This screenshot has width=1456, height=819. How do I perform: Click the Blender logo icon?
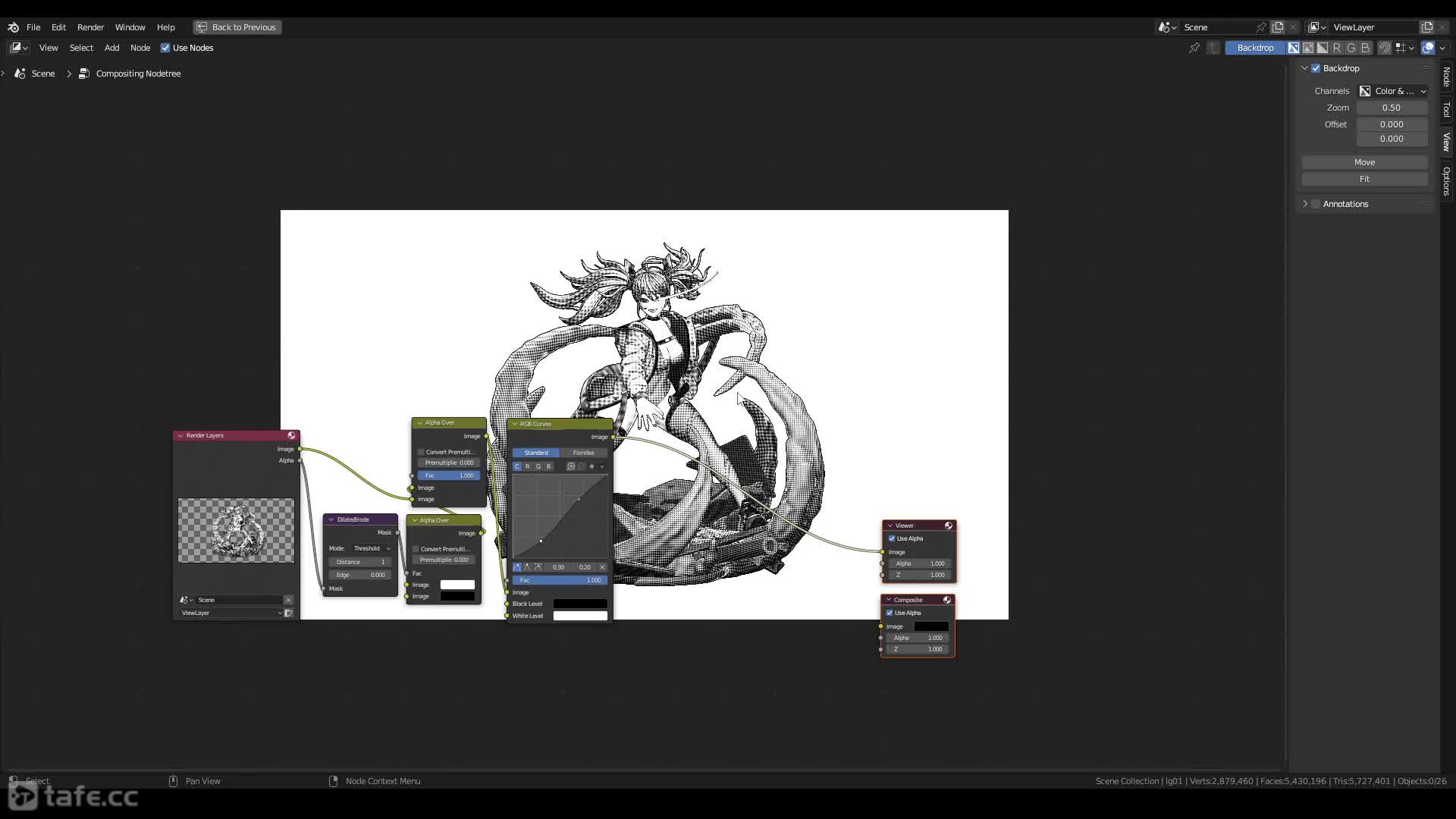click(x=13, y=27)
